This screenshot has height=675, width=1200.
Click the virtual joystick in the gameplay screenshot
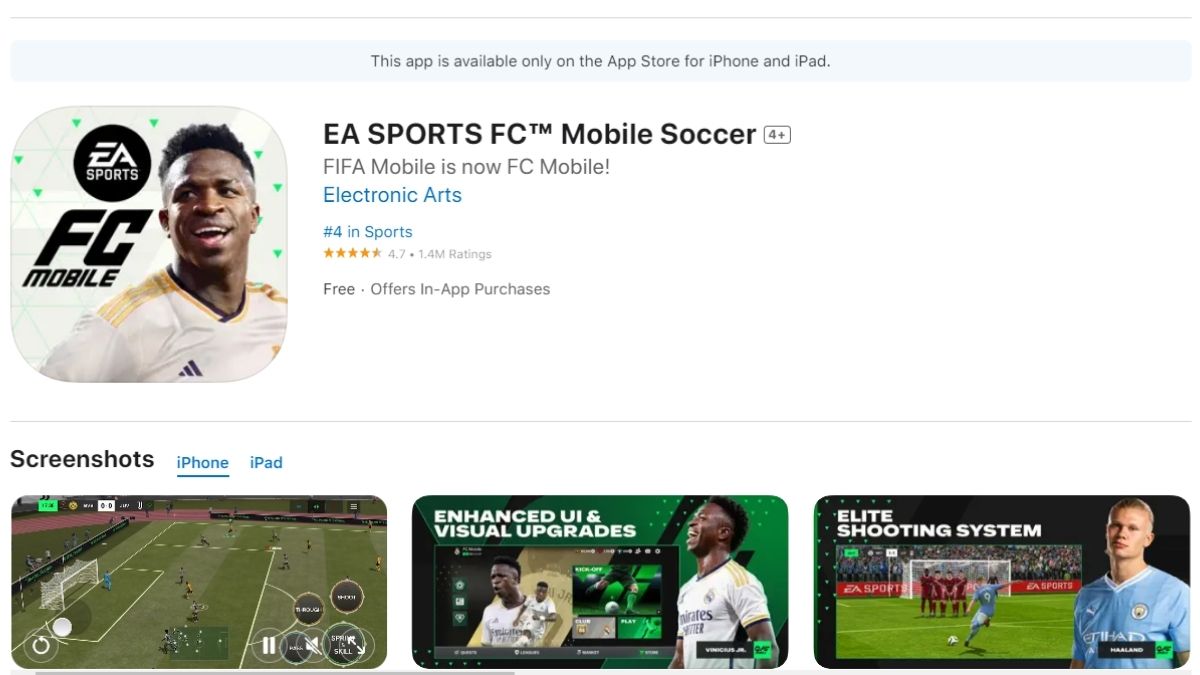click(x=62, y=626)
